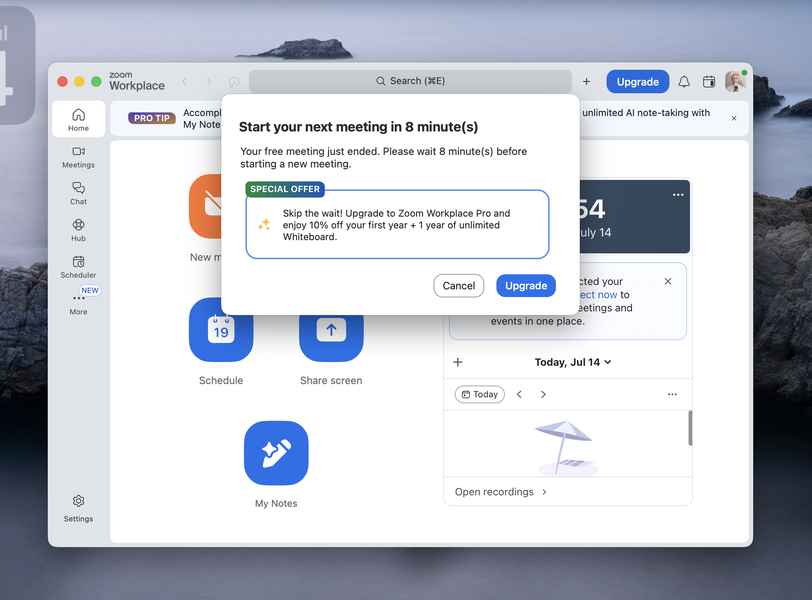Click the calendar list scrollbar

click(690, 428)
